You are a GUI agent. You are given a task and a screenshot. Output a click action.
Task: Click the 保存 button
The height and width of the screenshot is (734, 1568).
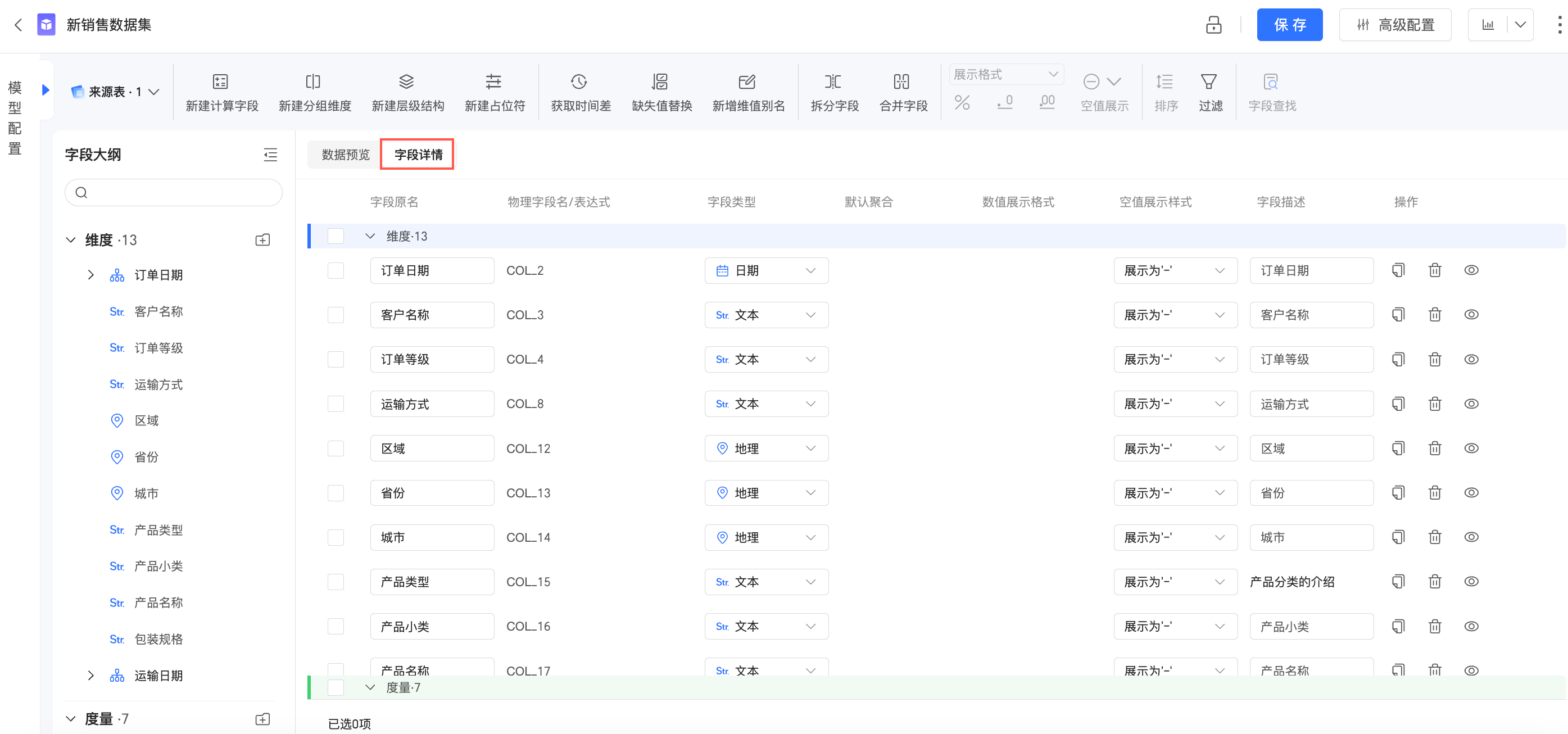click(1289, 25)
